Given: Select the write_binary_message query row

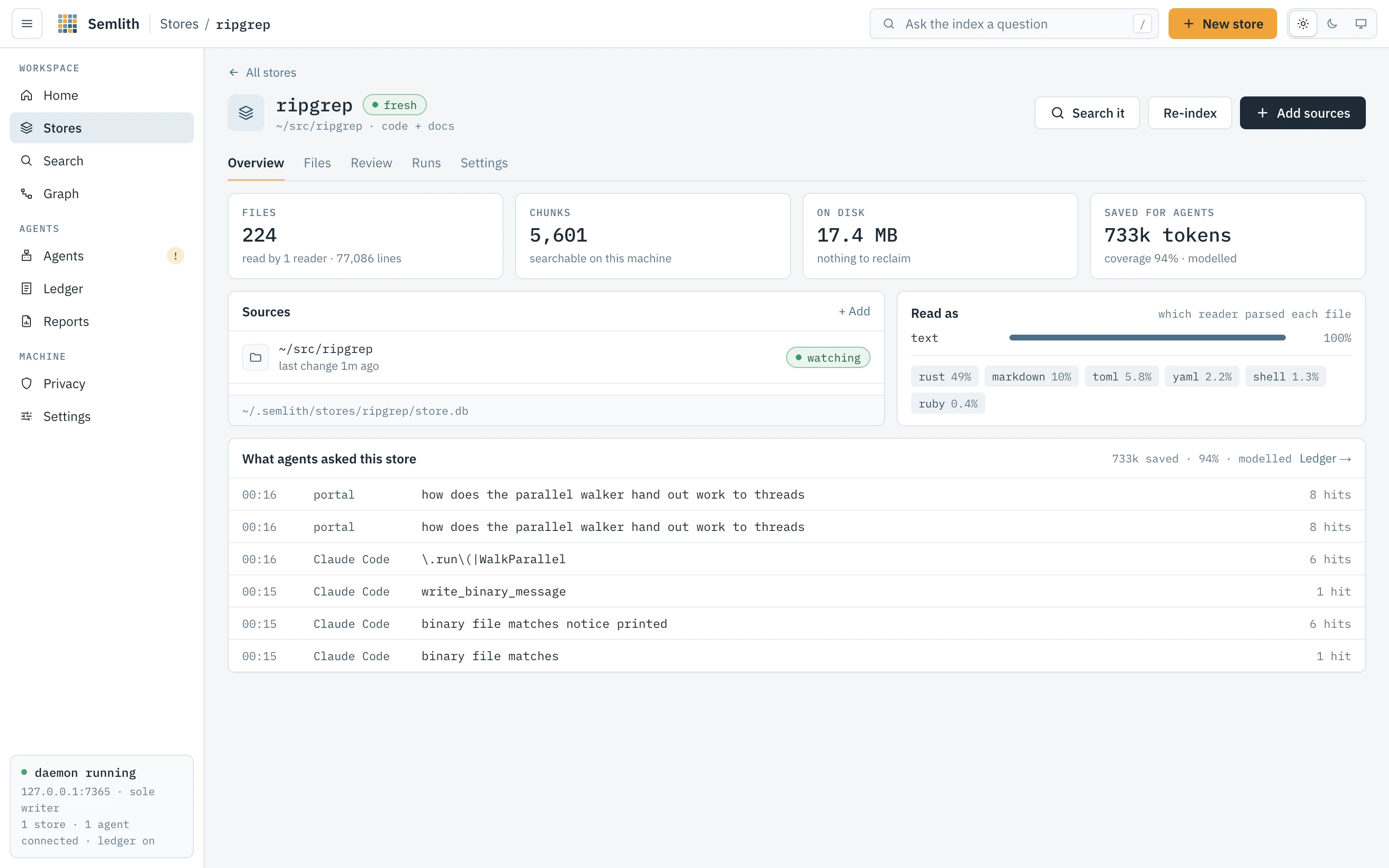Looking at the screenshot, I should (x=796, y=591).
